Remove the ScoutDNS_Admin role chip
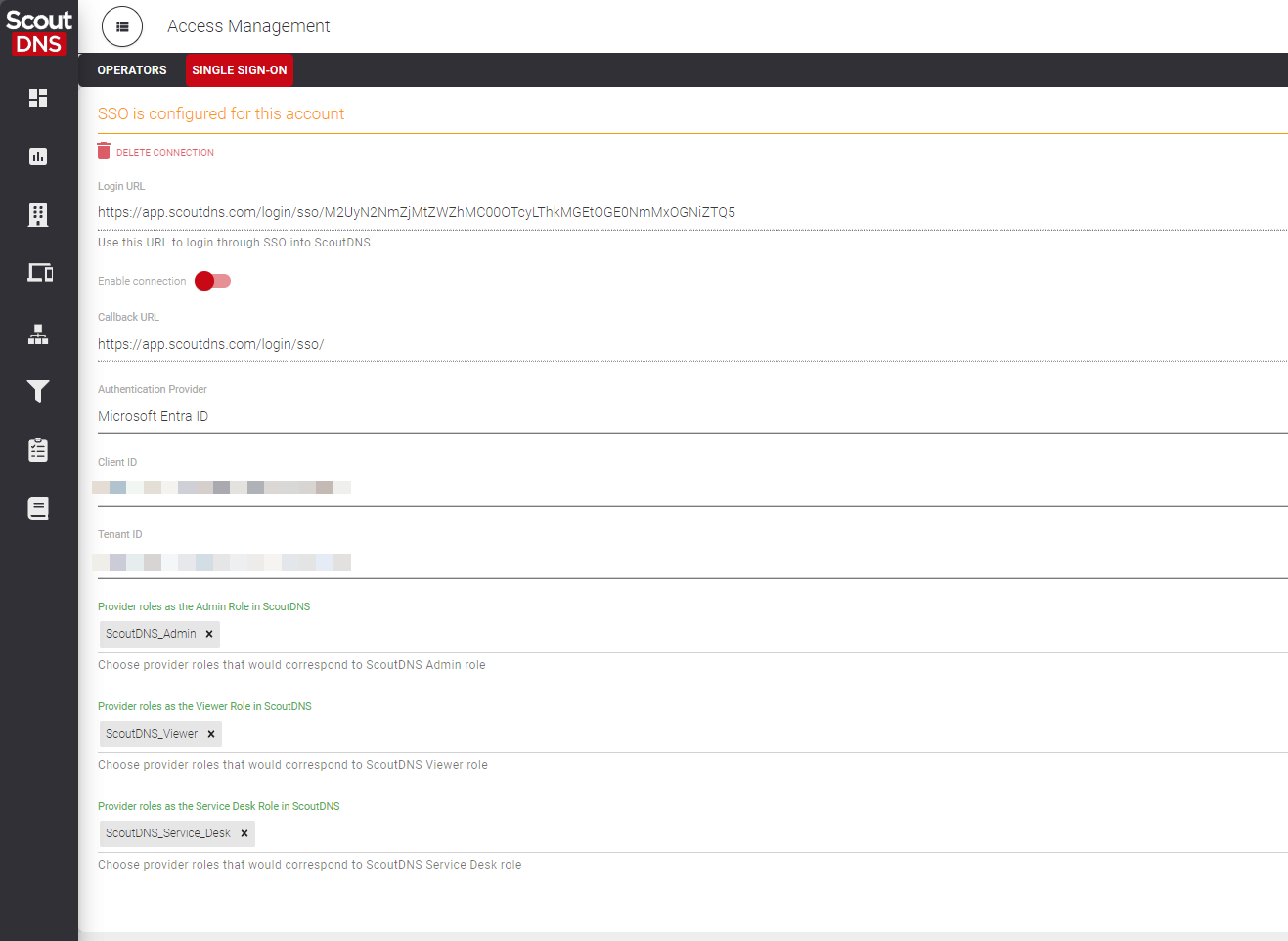 pos(209,634)
